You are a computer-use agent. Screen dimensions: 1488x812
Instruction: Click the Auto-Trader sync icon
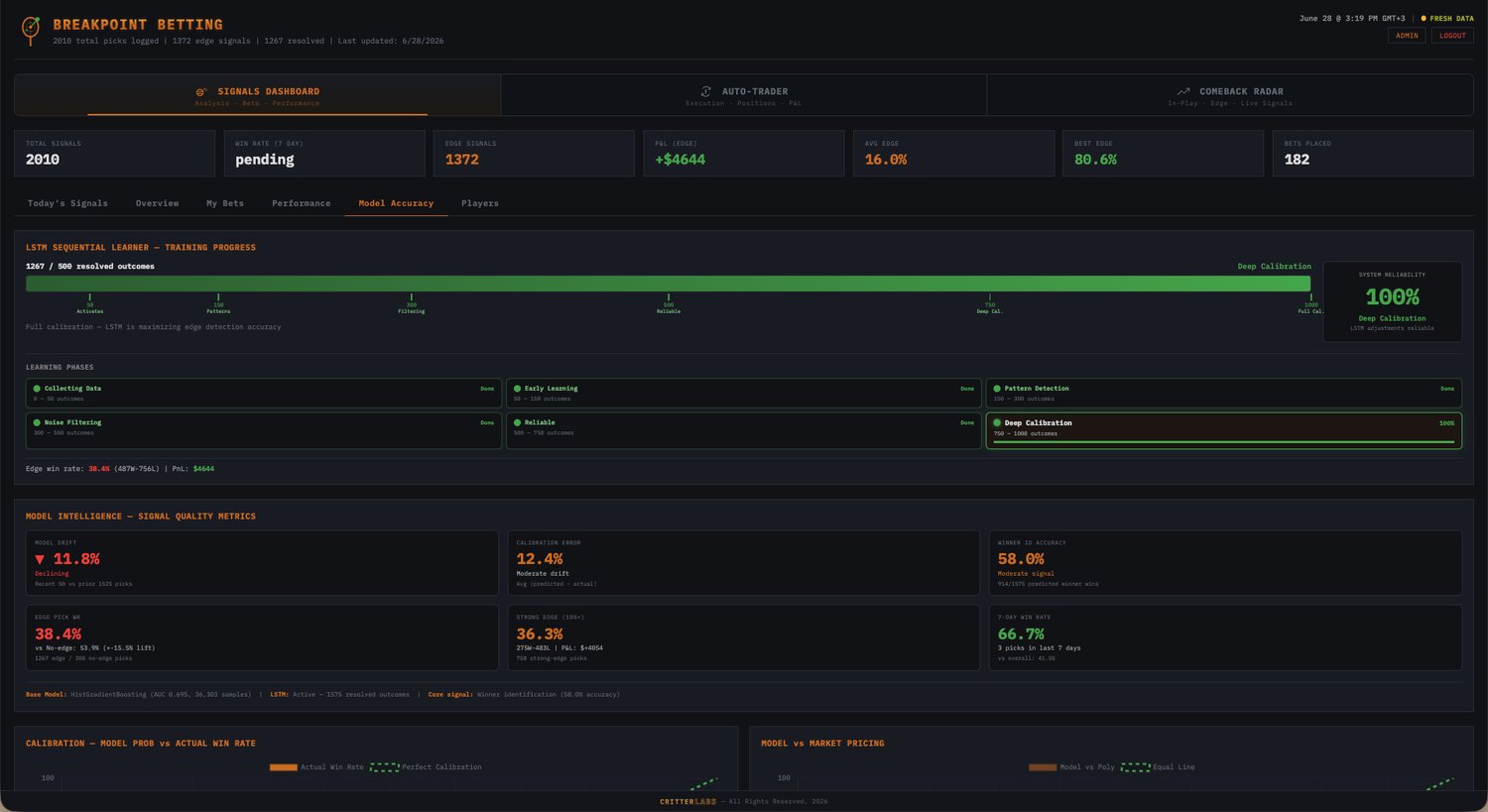click(706, 91)
